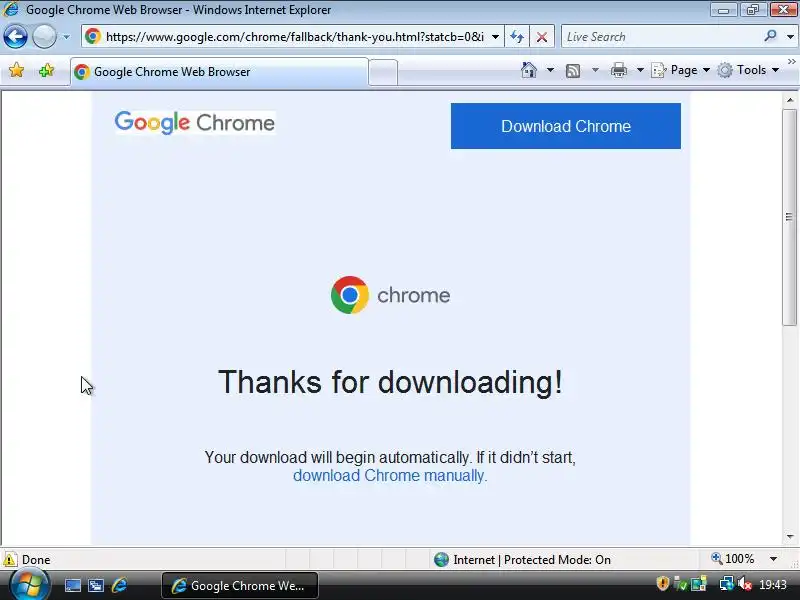Image resolution: width=800 pixels, height=600 pixels.
Task: Click the Live Search magnifier icon
Action: click(770, 36)
